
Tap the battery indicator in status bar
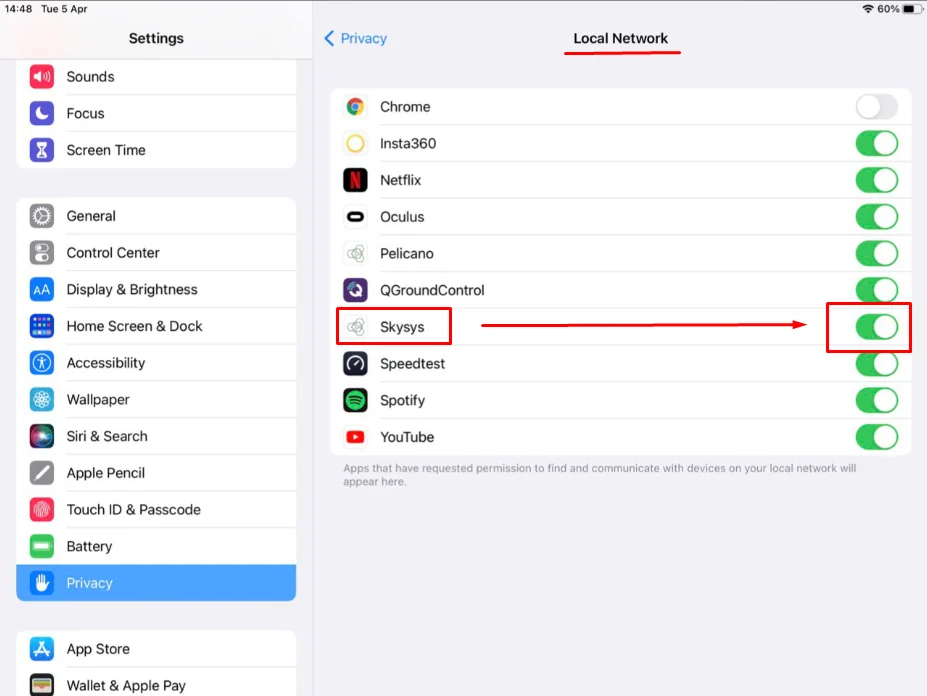912,9
